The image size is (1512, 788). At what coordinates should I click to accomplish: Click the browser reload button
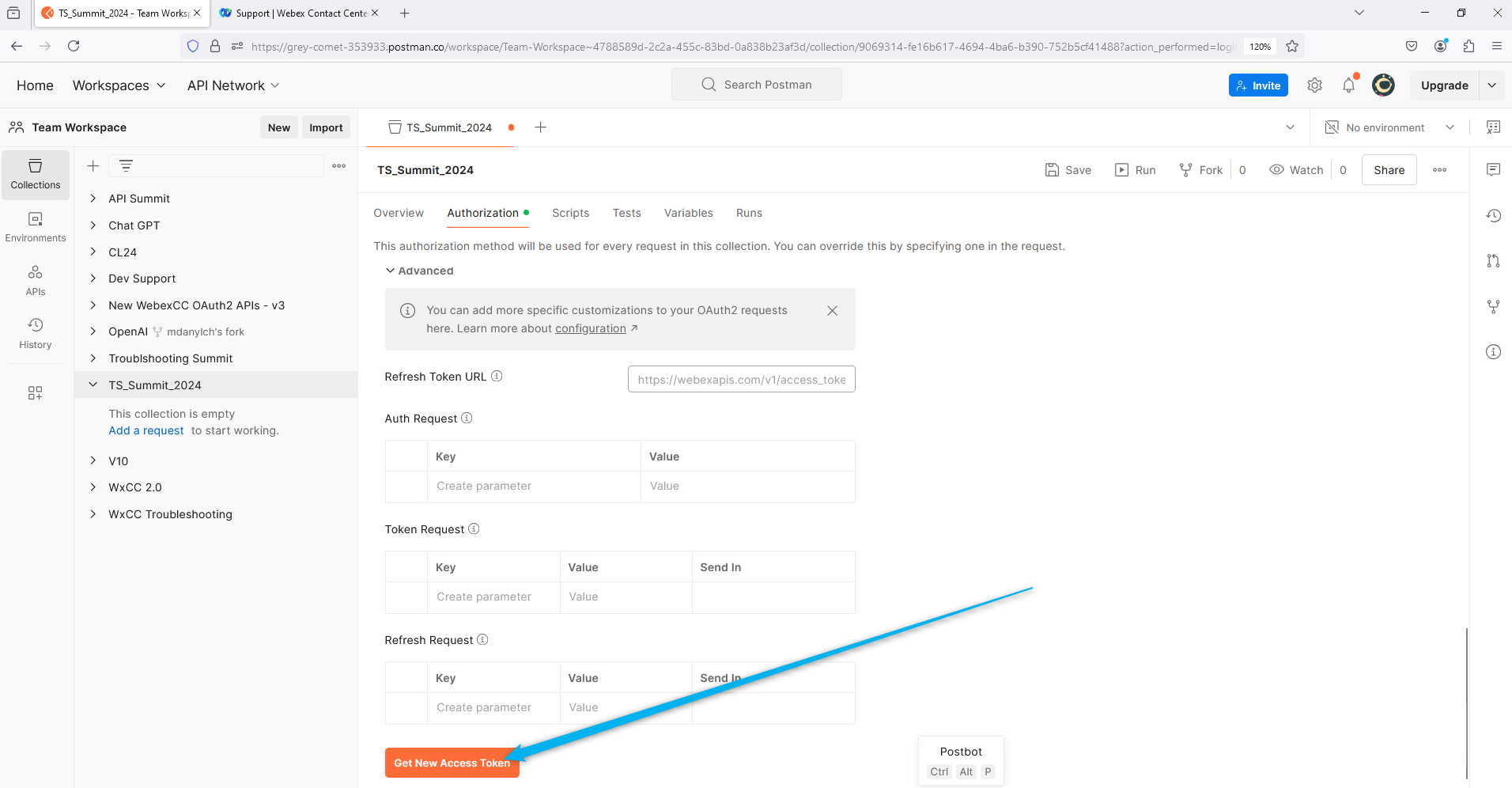(74, 46)
